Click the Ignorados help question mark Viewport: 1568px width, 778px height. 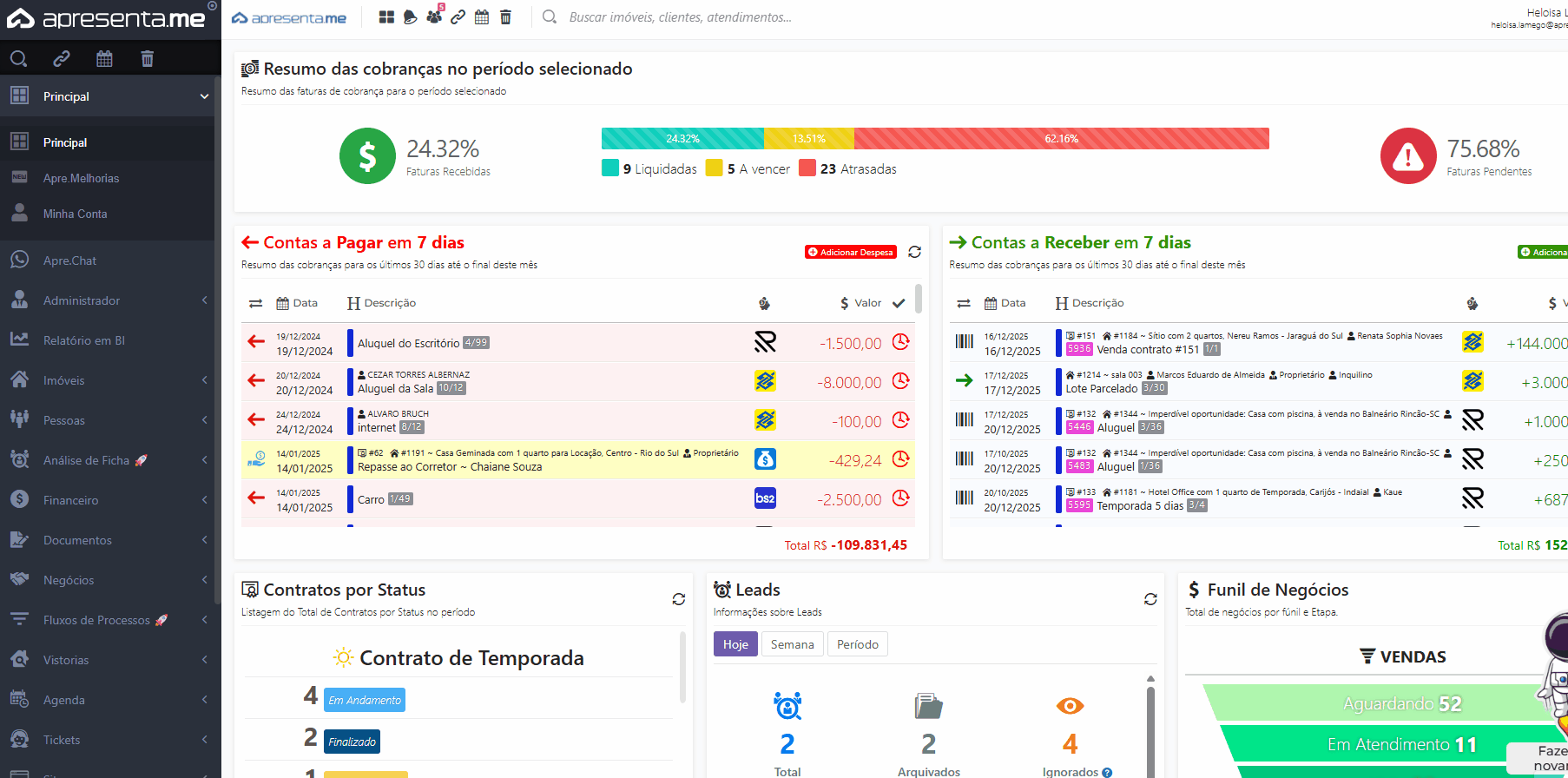[1107, 773]
